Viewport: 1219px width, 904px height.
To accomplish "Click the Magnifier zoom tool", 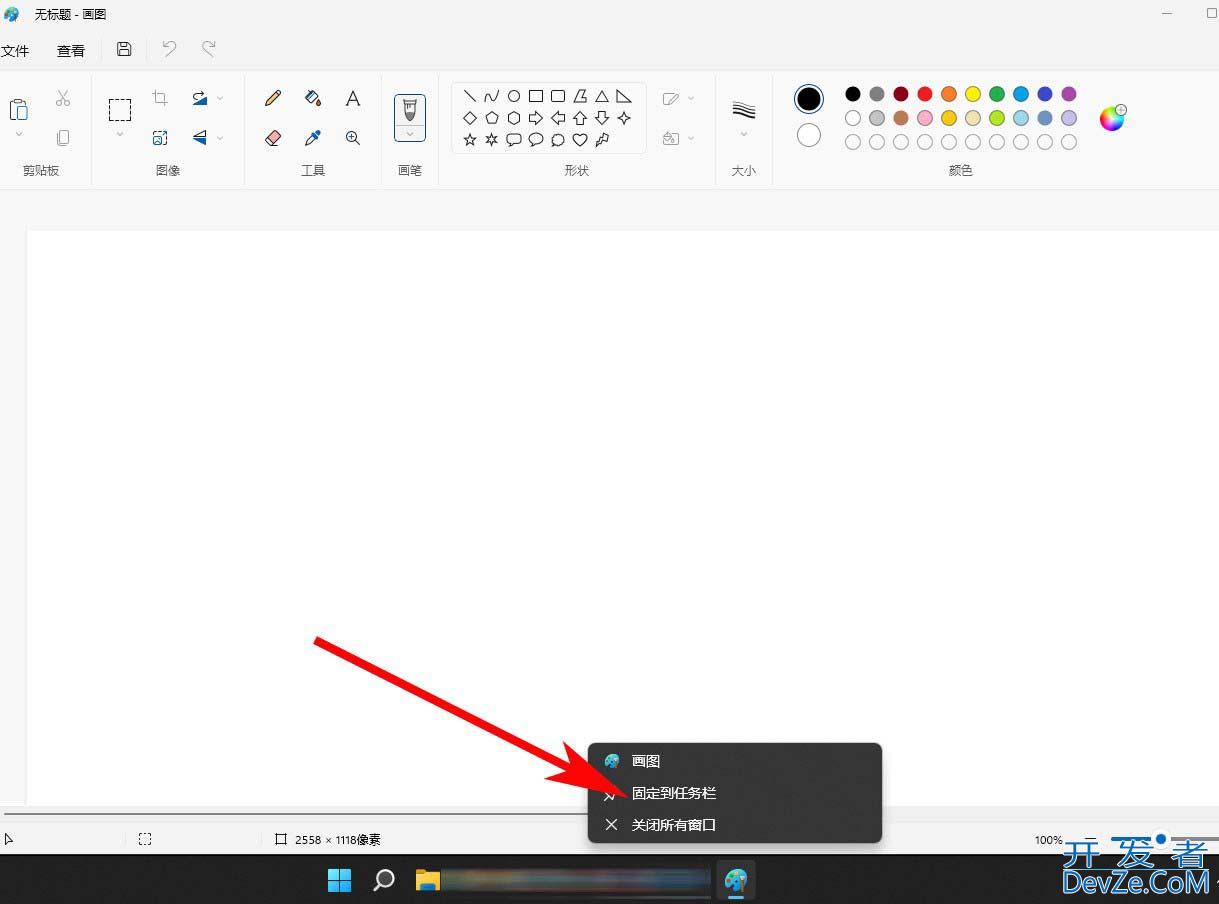I will coord(353,138).
